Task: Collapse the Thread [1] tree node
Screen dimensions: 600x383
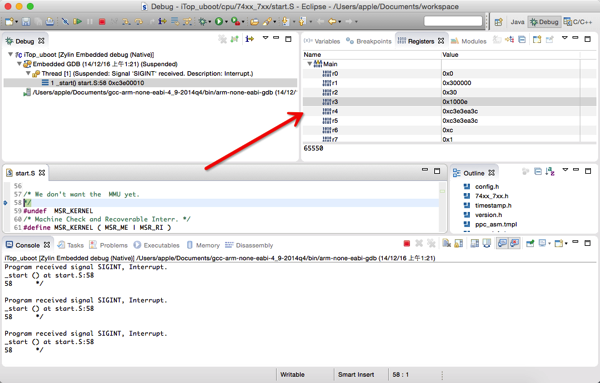Action: tap(28, 73)
